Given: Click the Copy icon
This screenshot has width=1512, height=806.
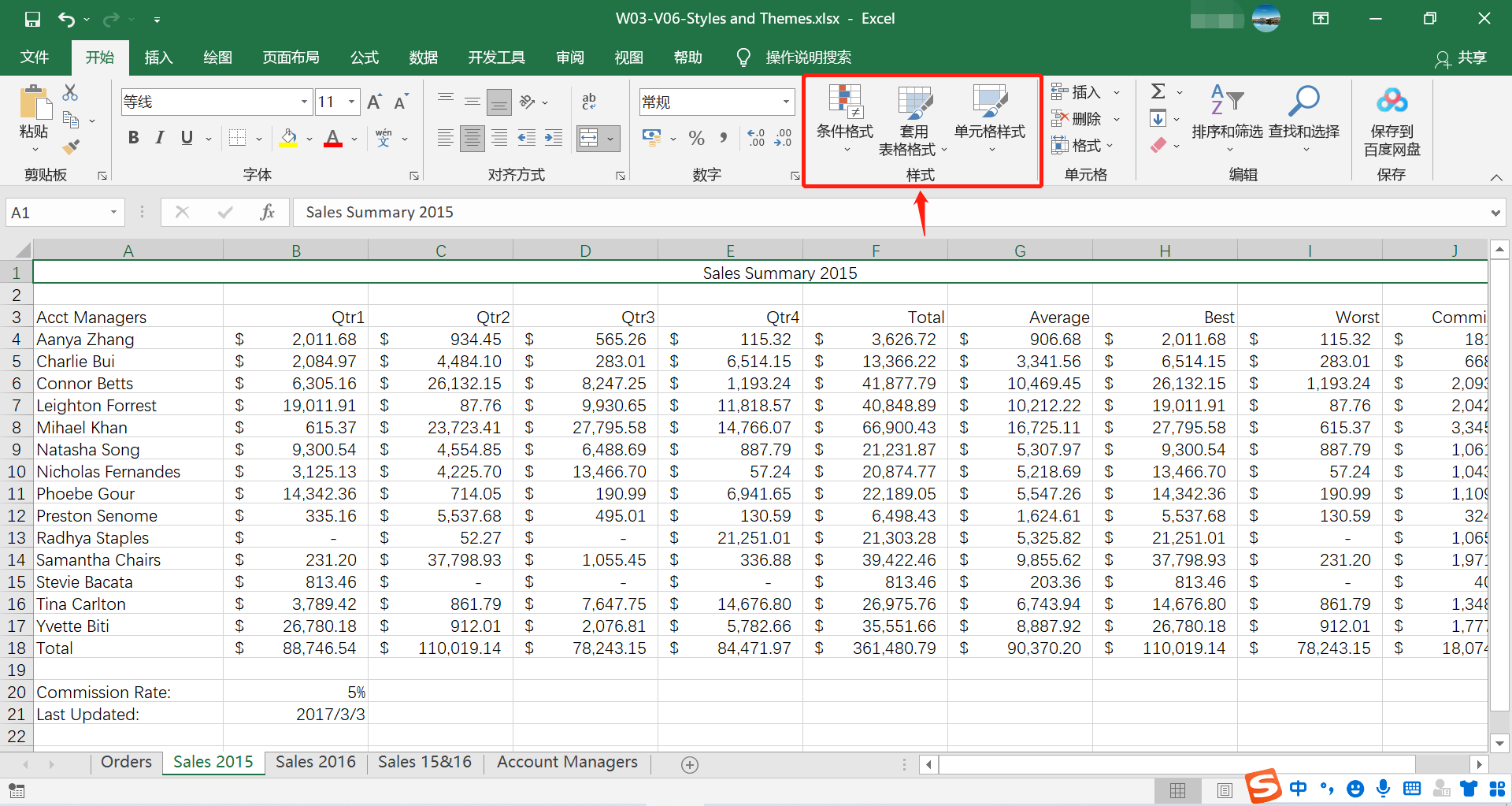Looking at the screenshot, I should [71, 120].
